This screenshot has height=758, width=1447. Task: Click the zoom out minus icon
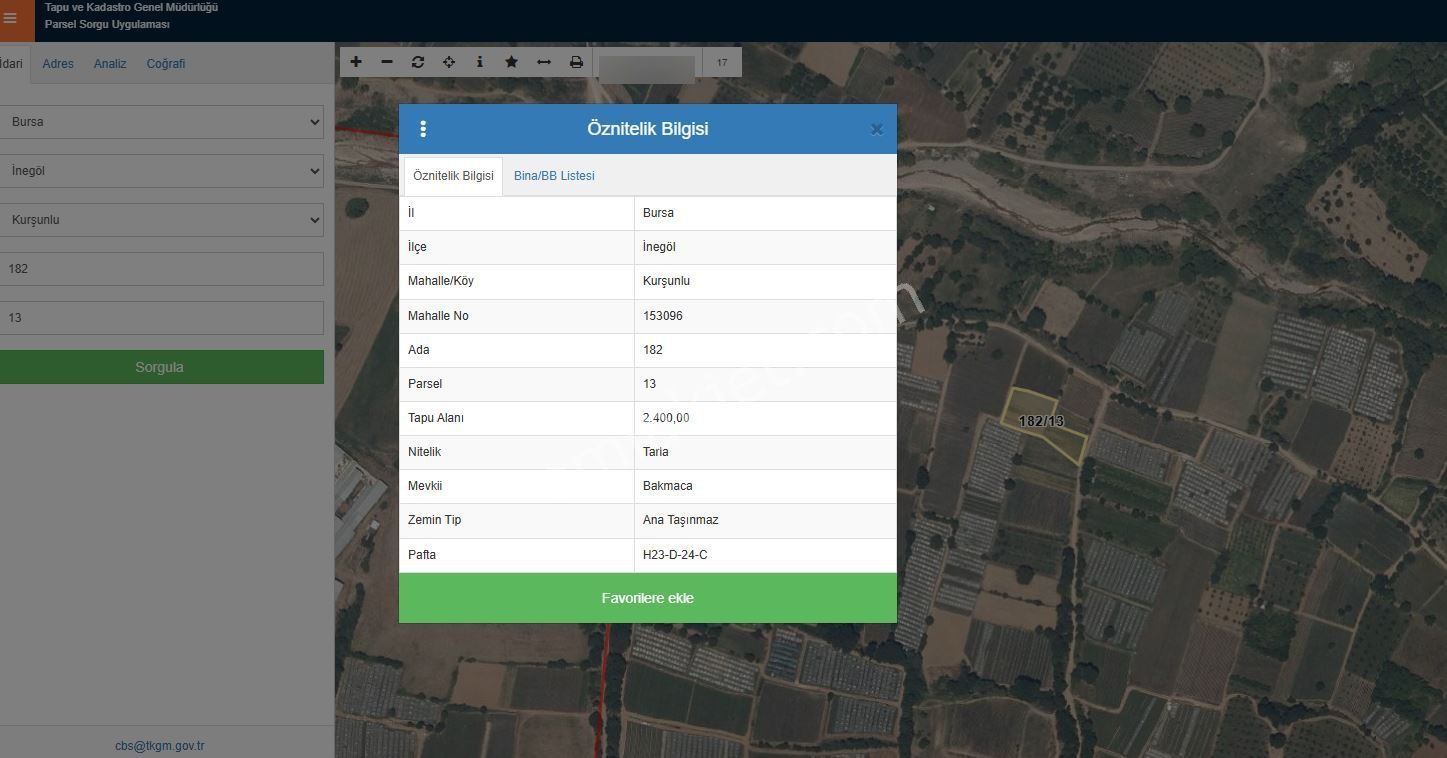387,62
